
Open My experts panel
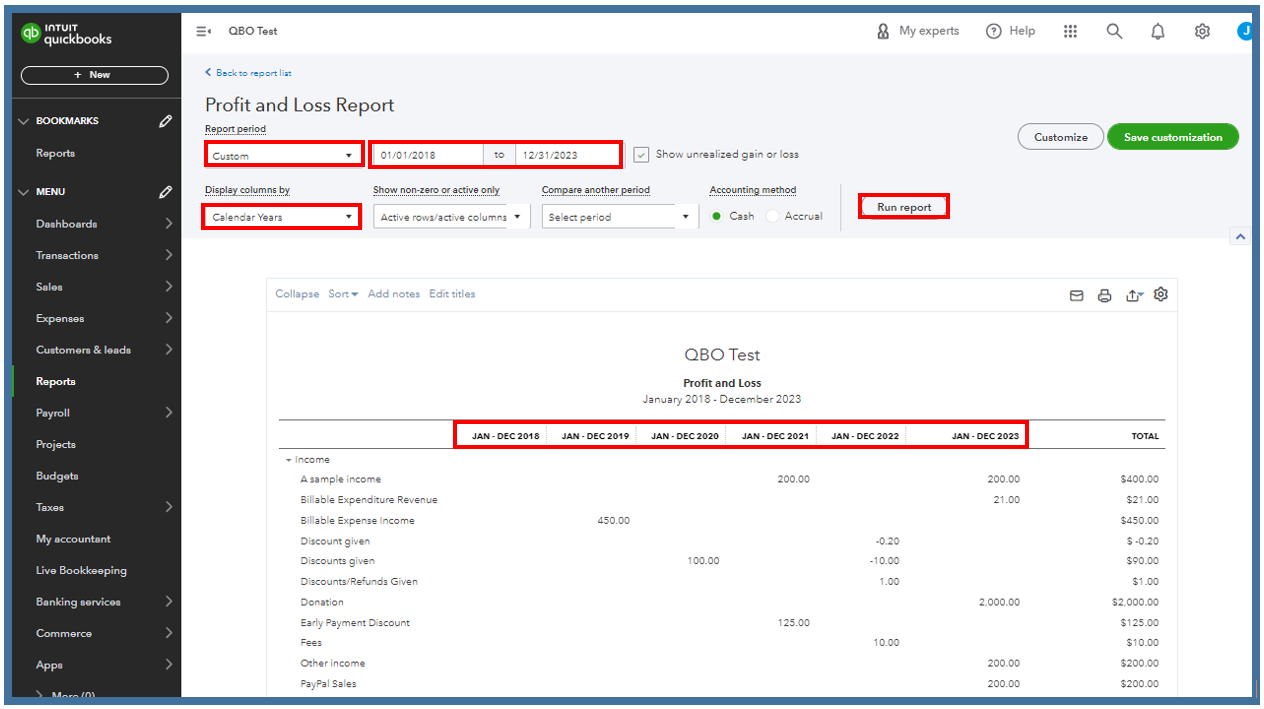tap(917, 31)
